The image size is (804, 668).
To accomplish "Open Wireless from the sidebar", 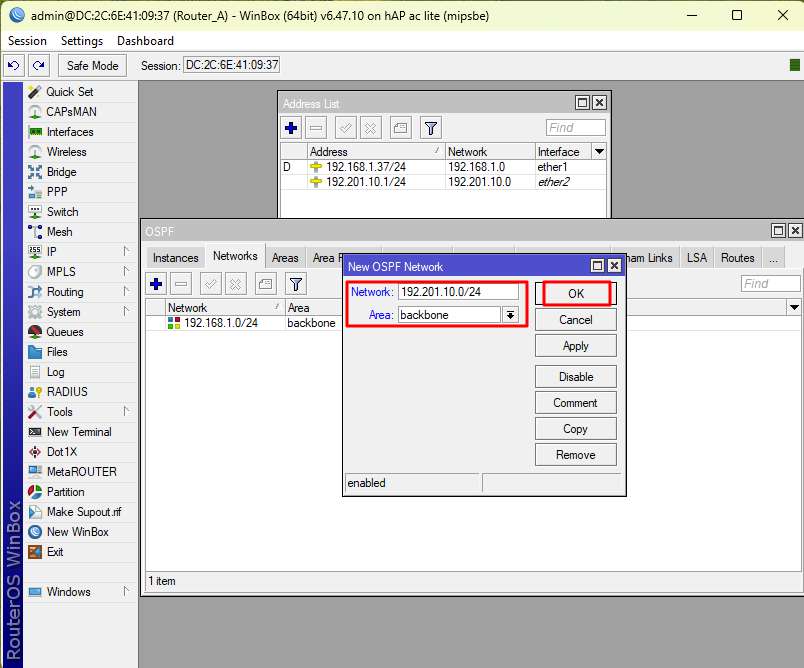I will [x=66, y=152].
